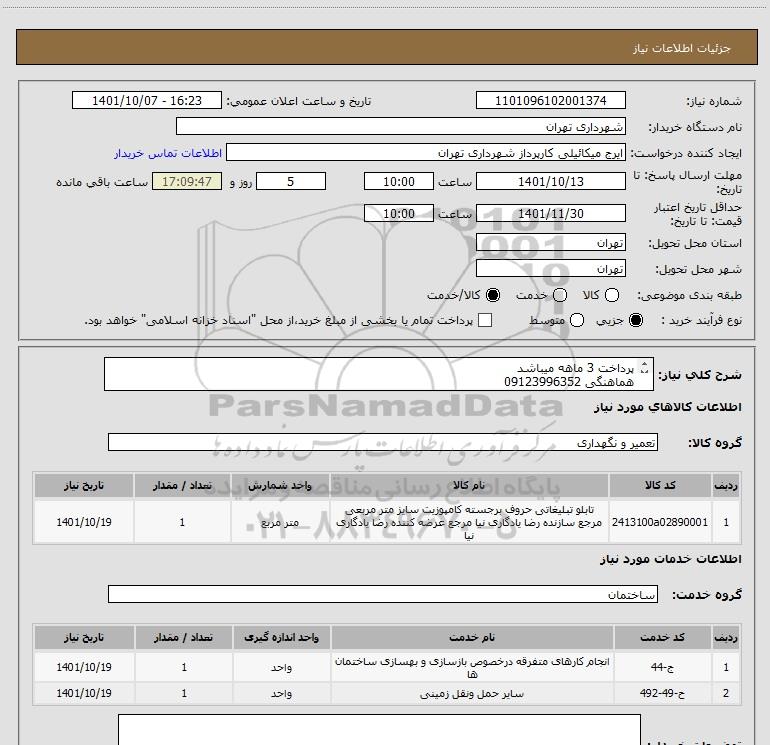Image resolution: width=770 pixels, height=745 pixels.
Task: Click the remaining time countdown 17:09:47
Action: (x=187, y=181)
